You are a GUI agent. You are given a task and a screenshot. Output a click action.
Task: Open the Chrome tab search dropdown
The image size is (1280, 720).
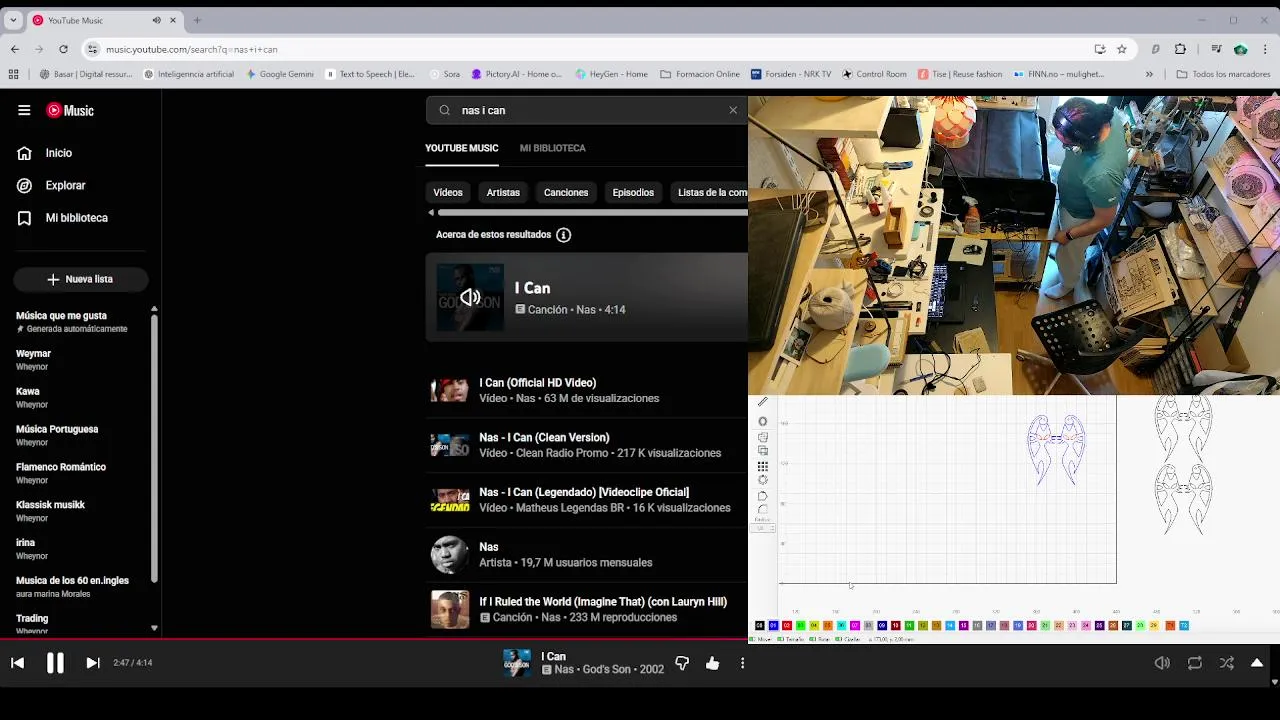pyautogui.click(x=13, y=20)
